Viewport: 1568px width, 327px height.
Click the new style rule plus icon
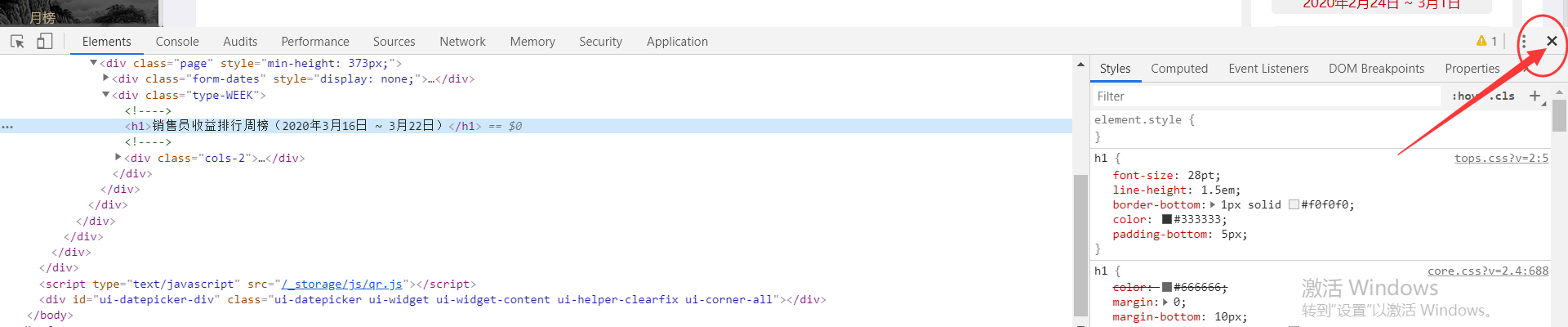(1535, 96)
